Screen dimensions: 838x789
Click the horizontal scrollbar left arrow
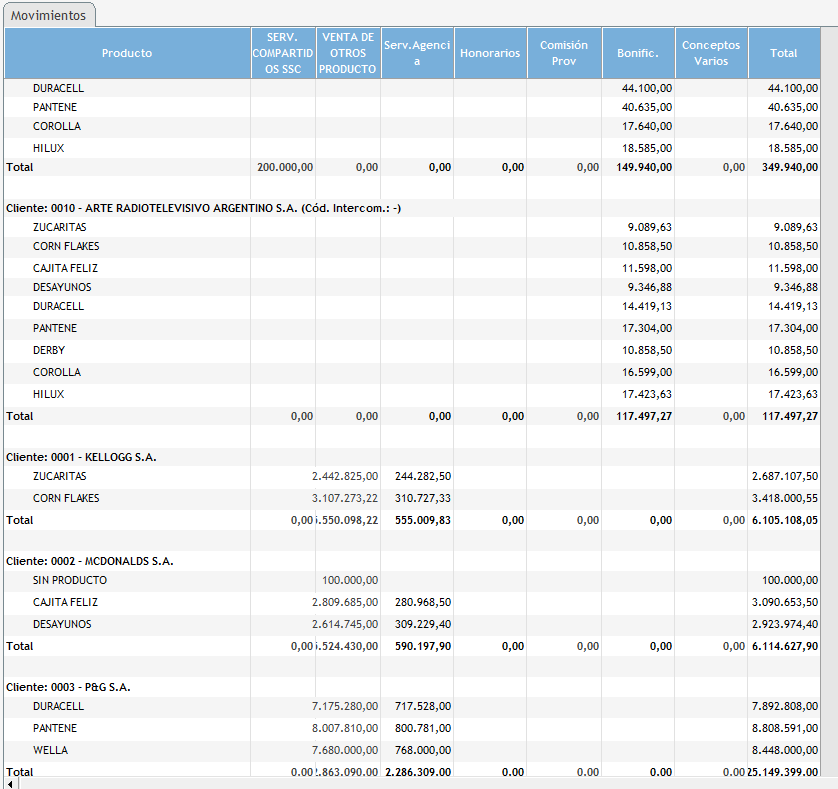click(11, 783)
